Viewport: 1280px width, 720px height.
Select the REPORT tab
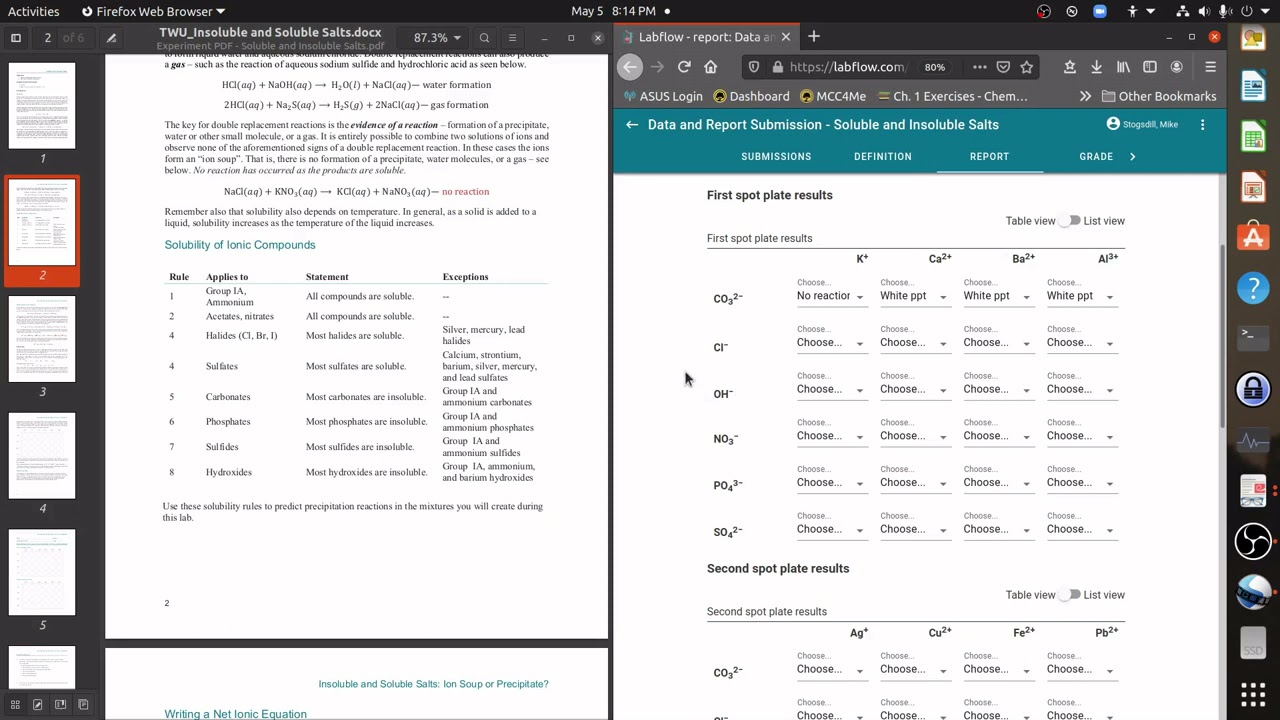989,157
